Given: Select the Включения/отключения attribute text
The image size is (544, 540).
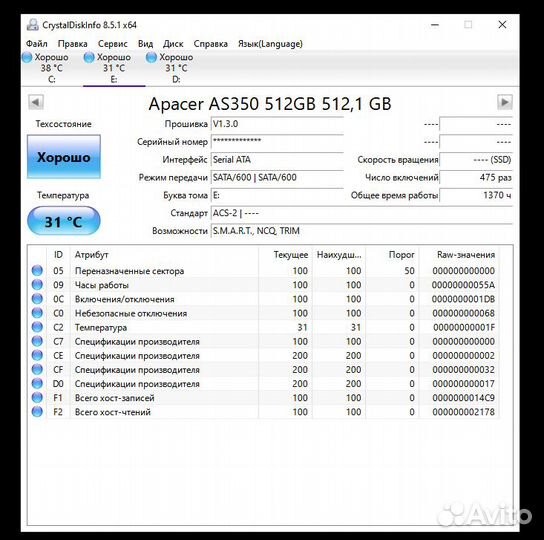Looking at the screenshot, I should (x=125, y=299).
